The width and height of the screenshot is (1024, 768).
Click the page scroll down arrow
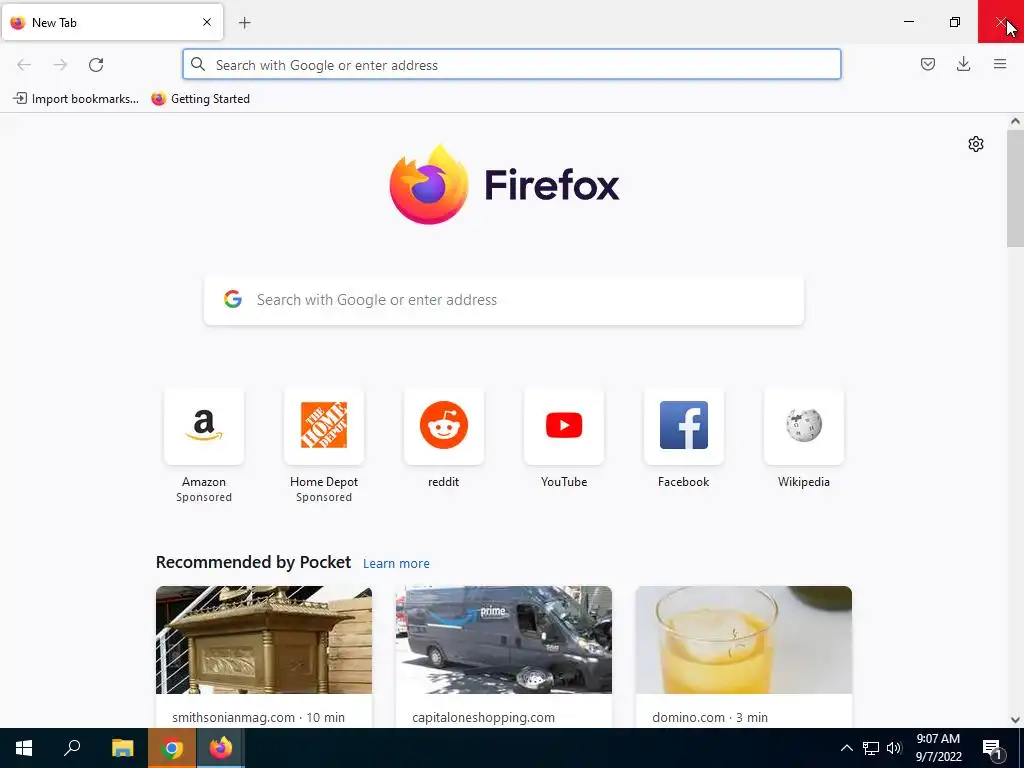click(x=1015, y=720)
